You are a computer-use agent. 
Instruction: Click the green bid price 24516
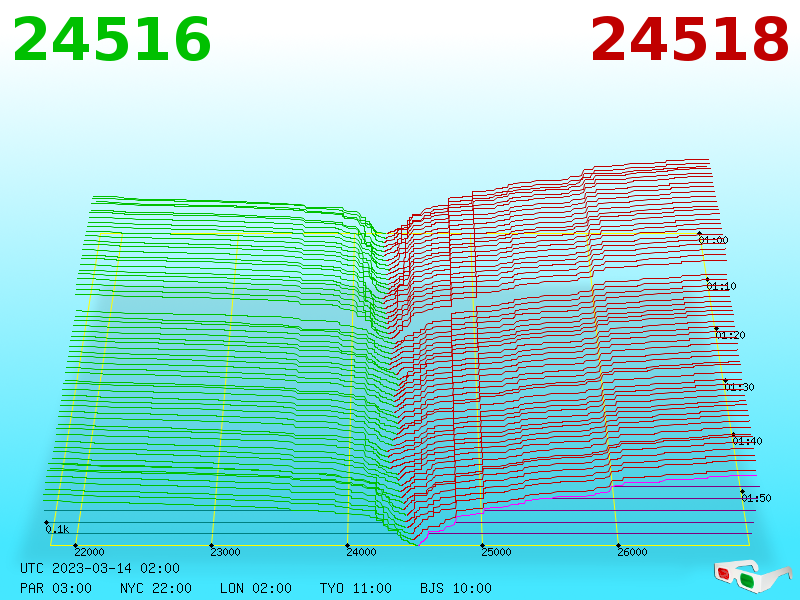[x=112, y=39]
